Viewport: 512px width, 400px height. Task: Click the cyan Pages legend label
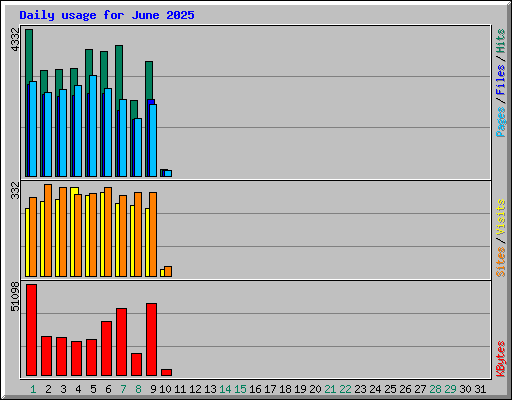point(500,122)
